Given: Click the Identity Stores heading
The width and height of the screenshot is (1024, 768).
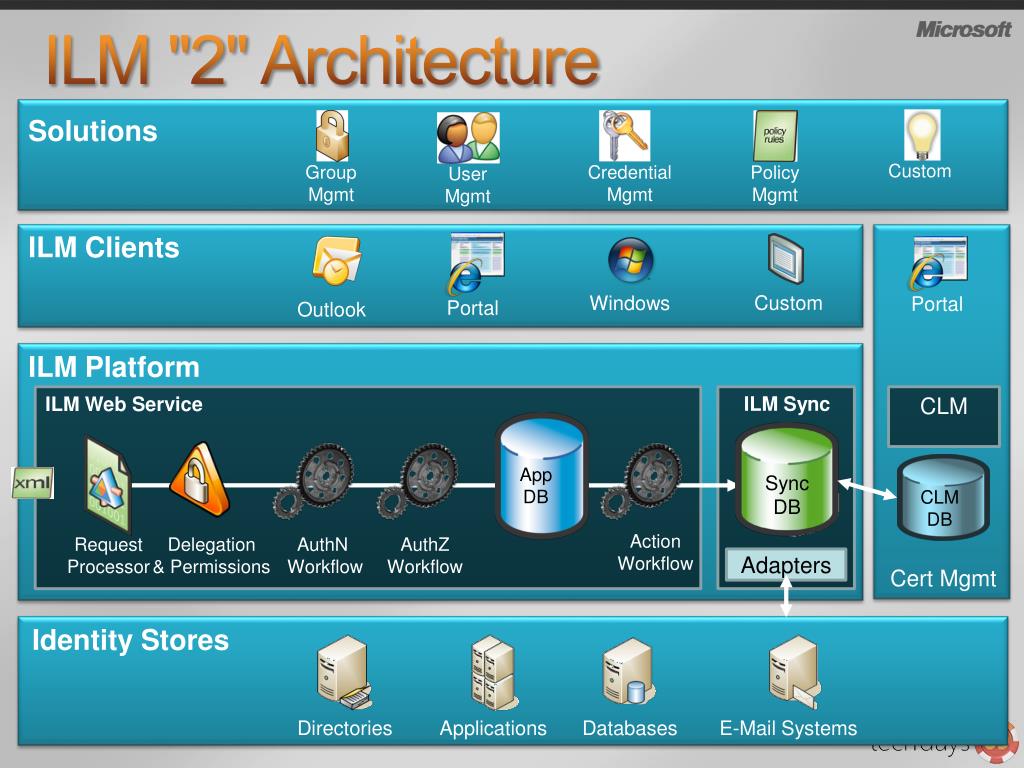Looking at the screenshot, I should click(131, 640).
